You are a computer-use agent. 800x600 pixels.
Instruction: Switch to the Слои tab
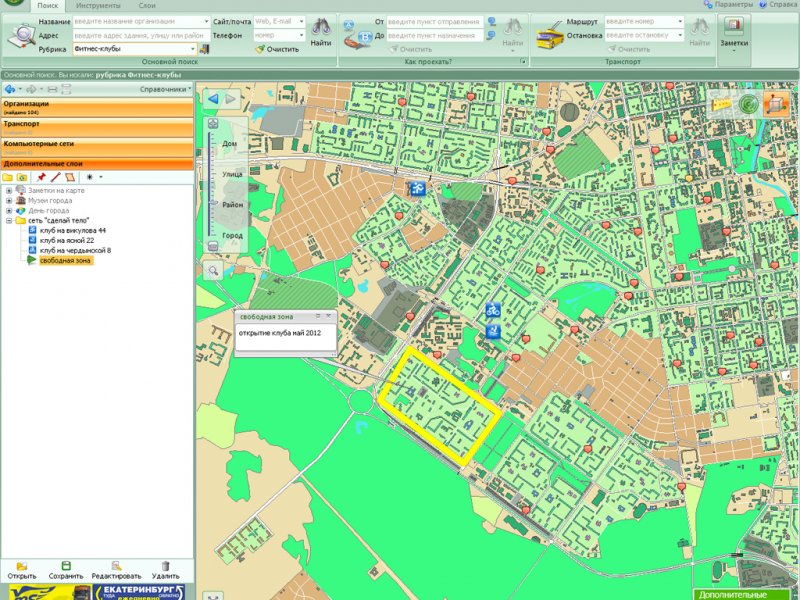click(x=147, y=6)
